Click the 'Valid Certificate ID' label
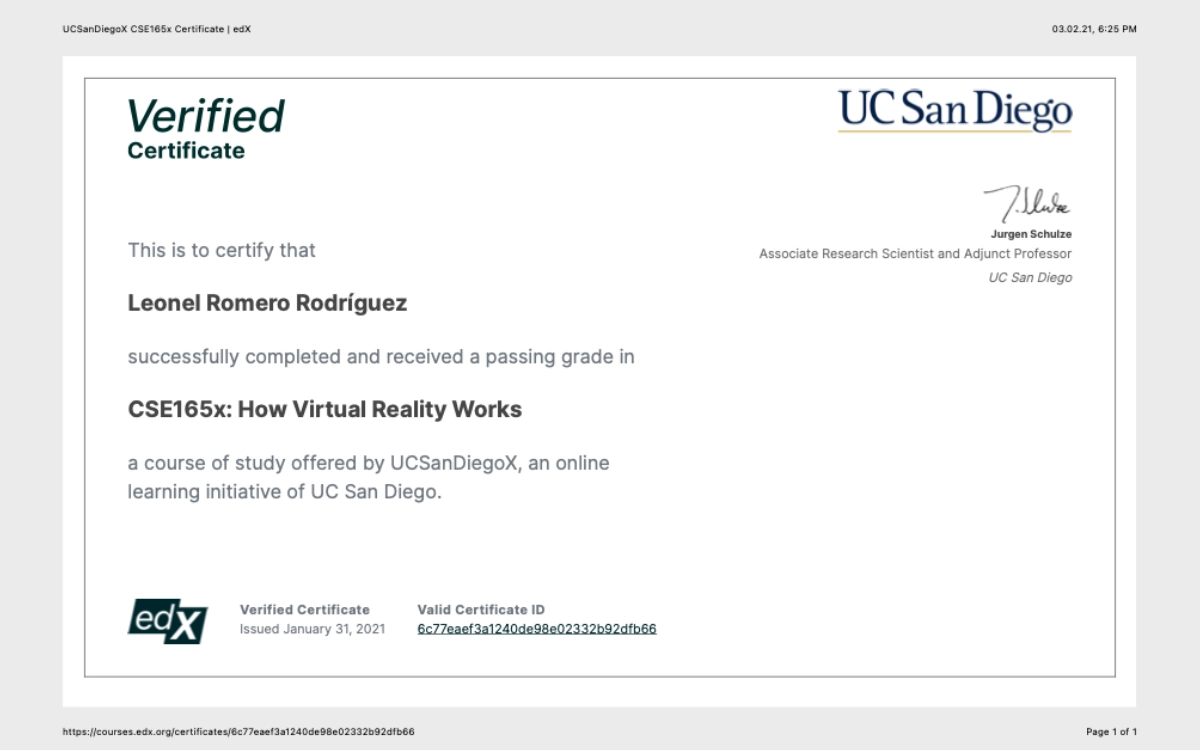1200x750 pixels. (481, 609)
